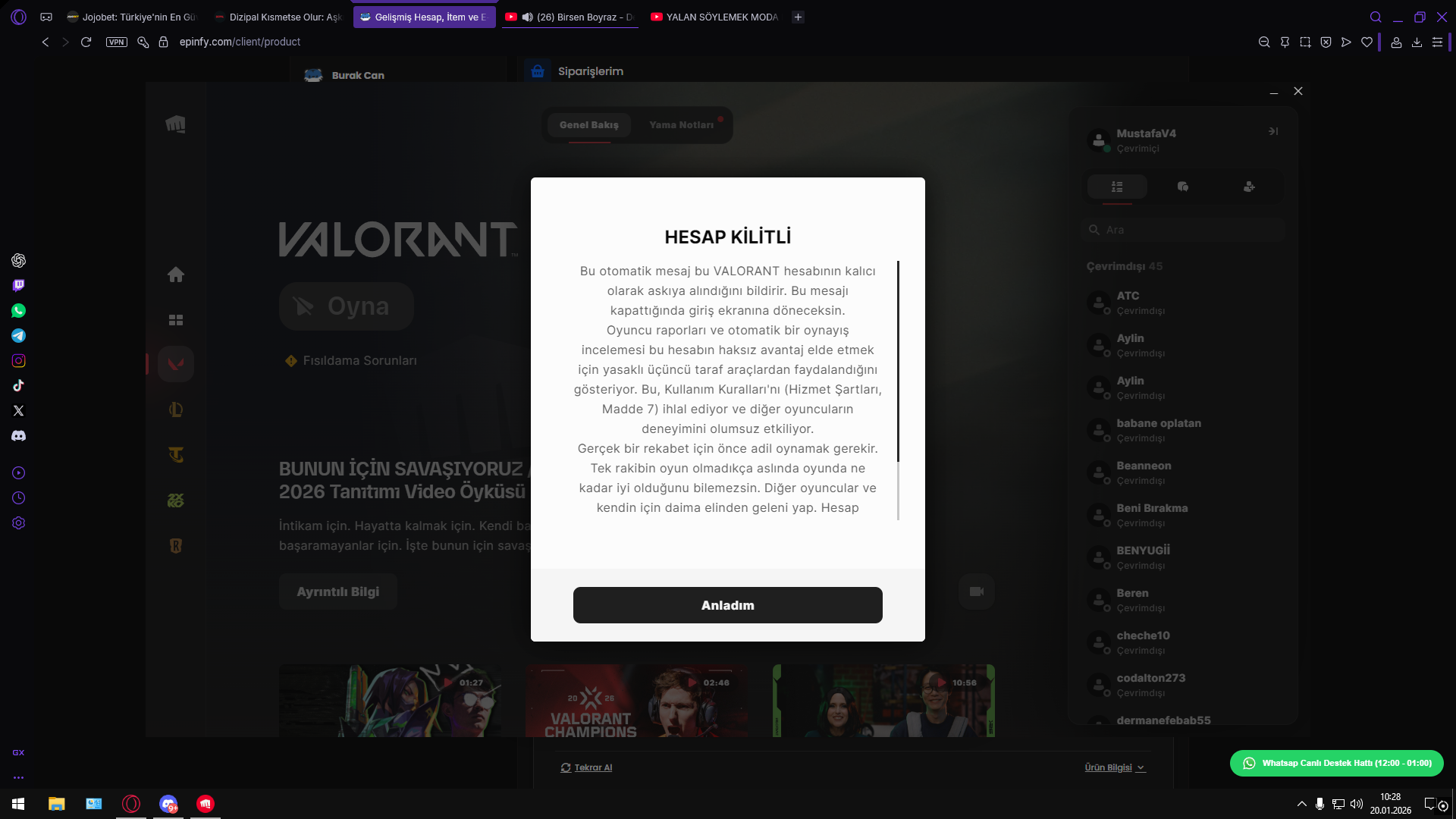This screenshot has width=1456, height=819.
Task: Click the video camera icon button
Action: coord(977,591)
